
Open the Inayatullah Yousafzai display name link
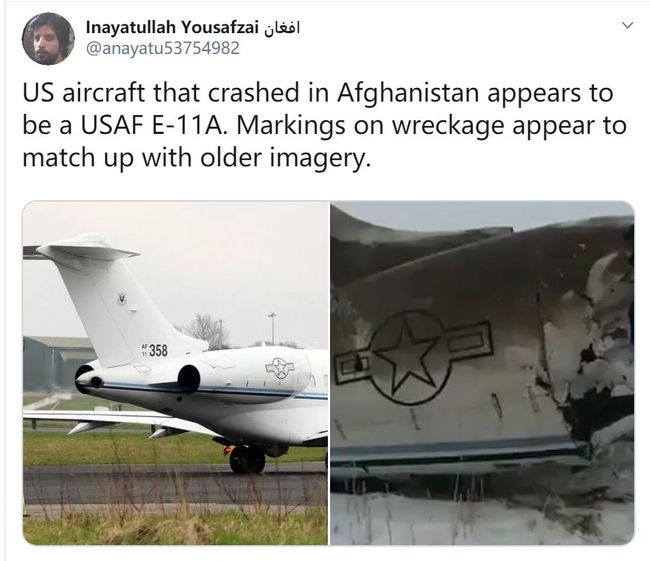[x=172, y=27]
